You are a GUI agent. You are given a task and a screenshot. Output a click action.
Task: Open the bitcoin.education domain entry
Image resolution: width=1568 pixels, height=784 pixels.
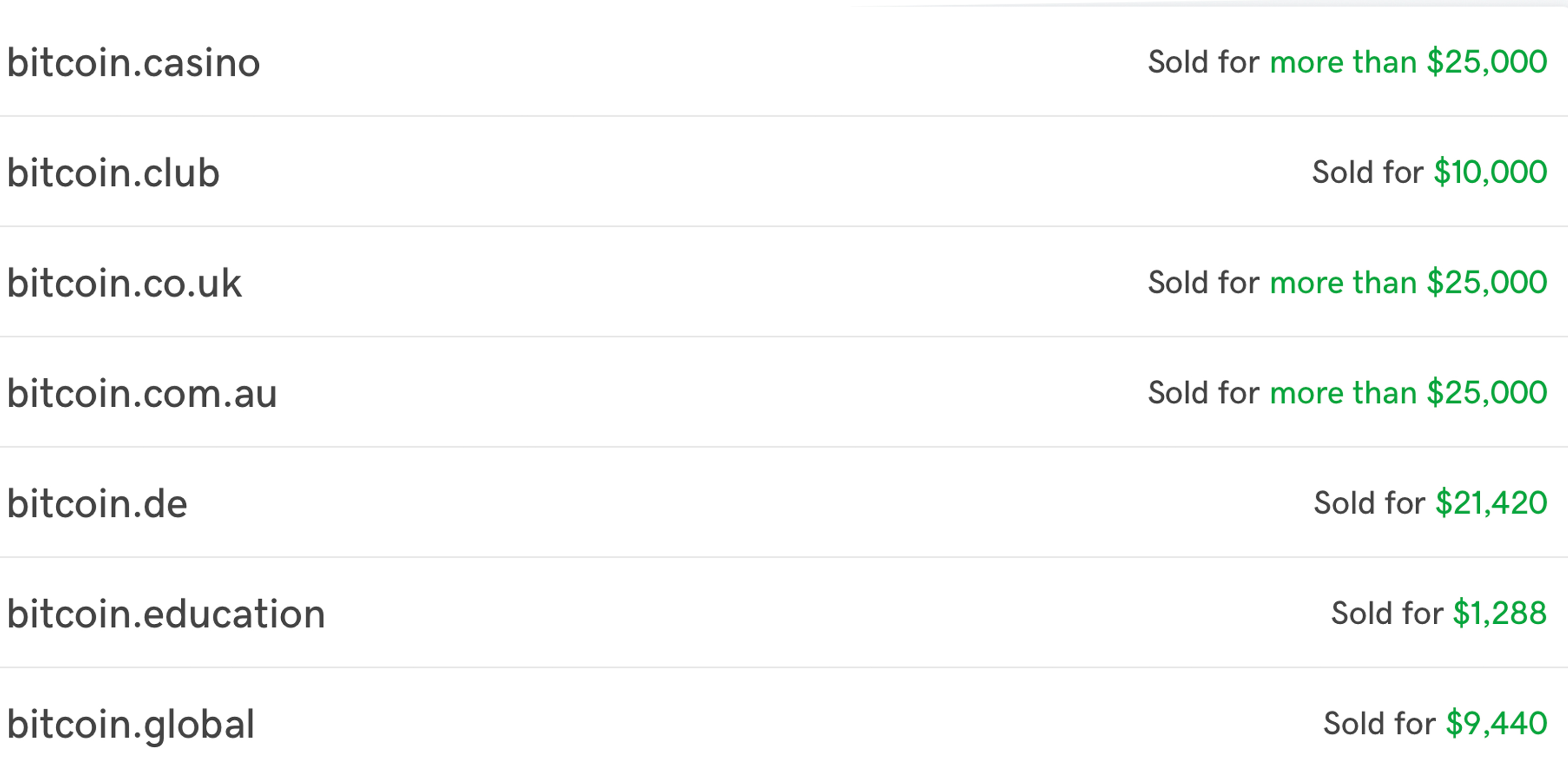166,614
